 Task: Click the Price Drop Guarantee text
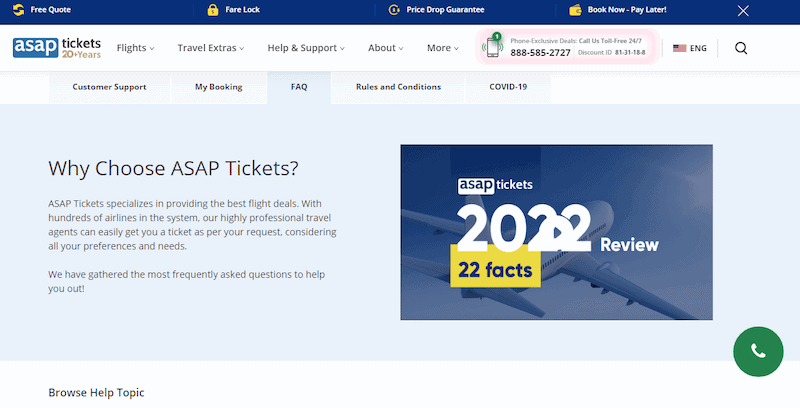445,10
